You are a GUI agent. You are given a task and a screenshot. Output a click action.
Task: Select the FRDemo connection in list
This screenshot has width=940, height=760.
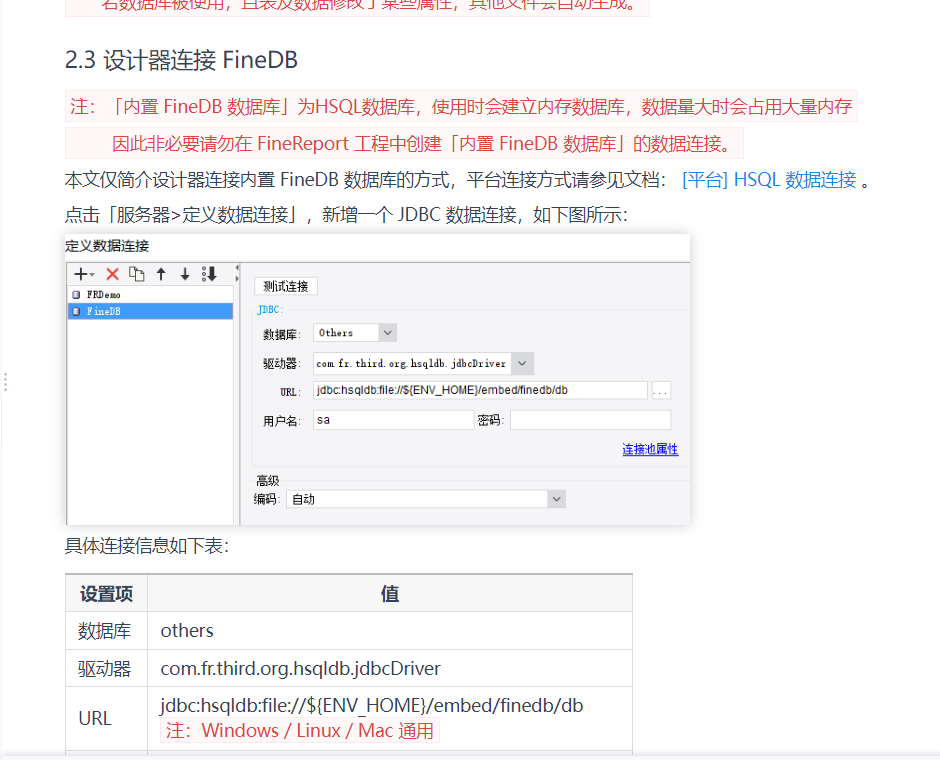150,294
